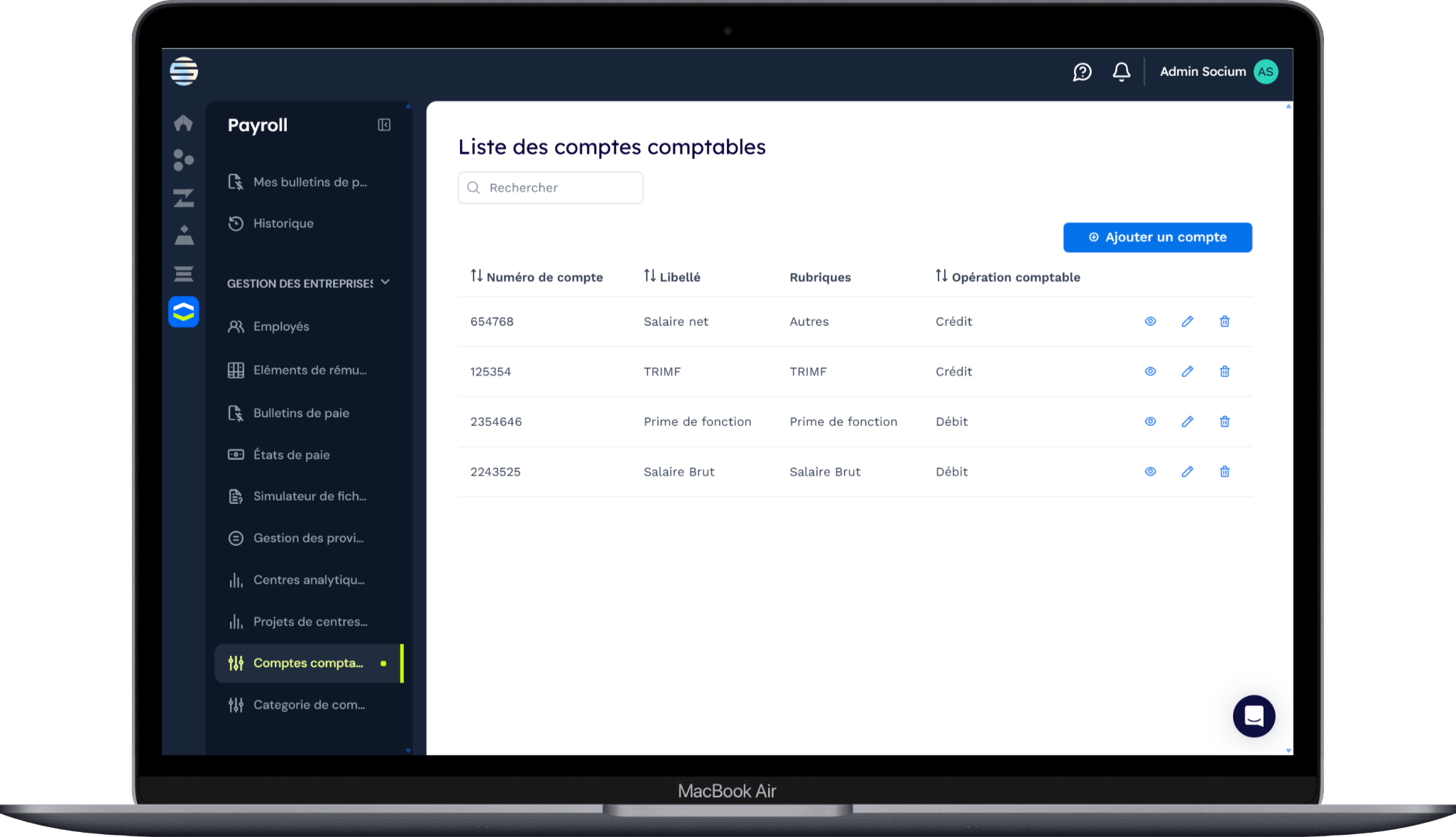Open notifications bell
This screenshot has height=837, width=1456.
point(1121,72)
